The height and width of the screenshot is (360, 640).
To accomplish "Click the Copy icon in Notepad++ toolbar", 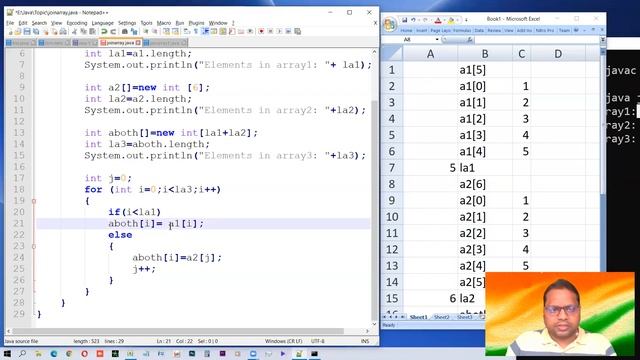I will [x=84, y=31].
